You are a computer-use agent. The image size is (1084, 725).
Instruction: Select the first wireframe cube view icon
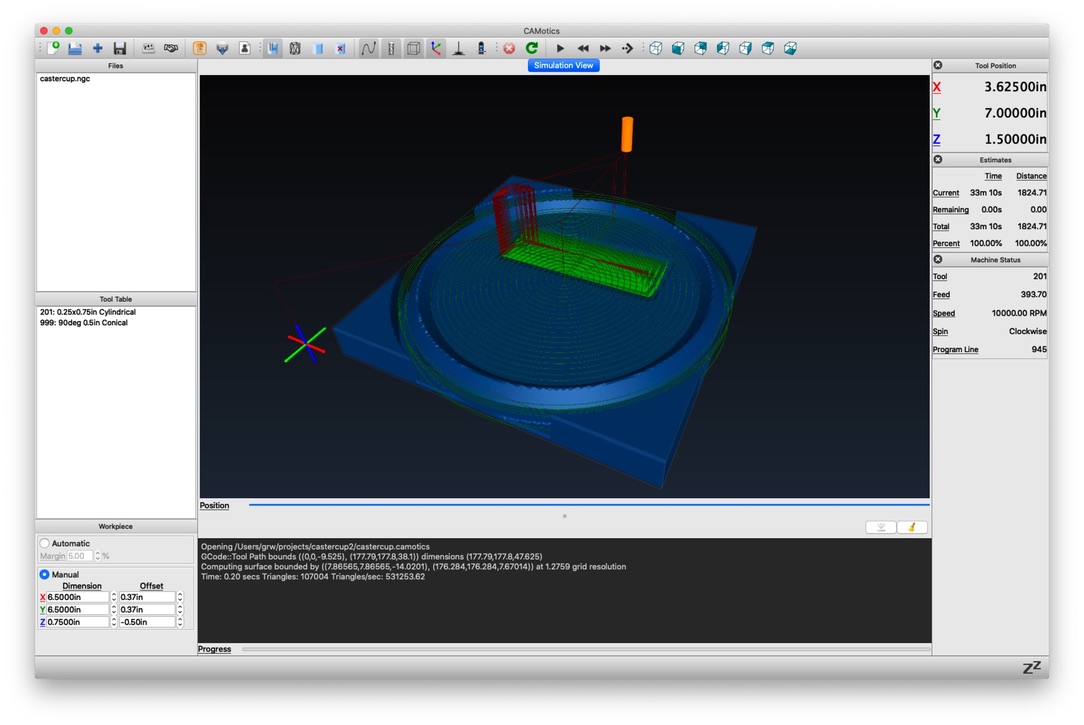tap(655, 48)
